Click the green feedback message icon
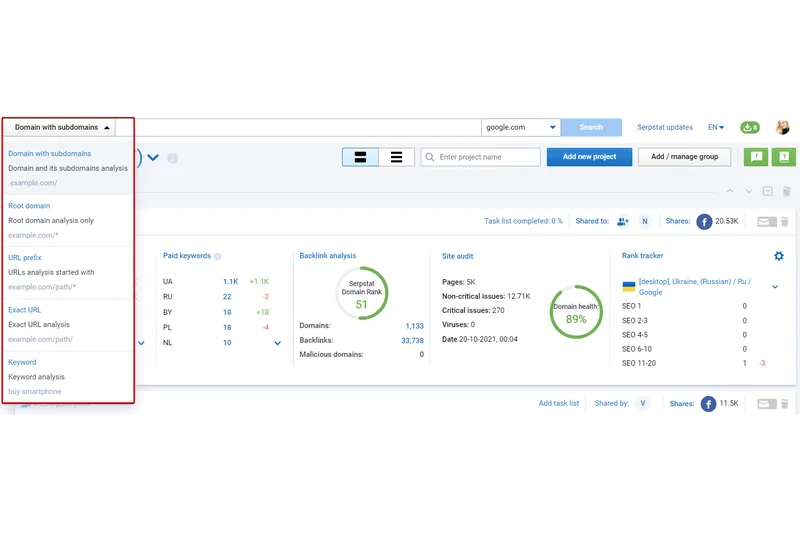Image resolution: width=800 pixels, height=533 pixels. [x=757, y=157]
